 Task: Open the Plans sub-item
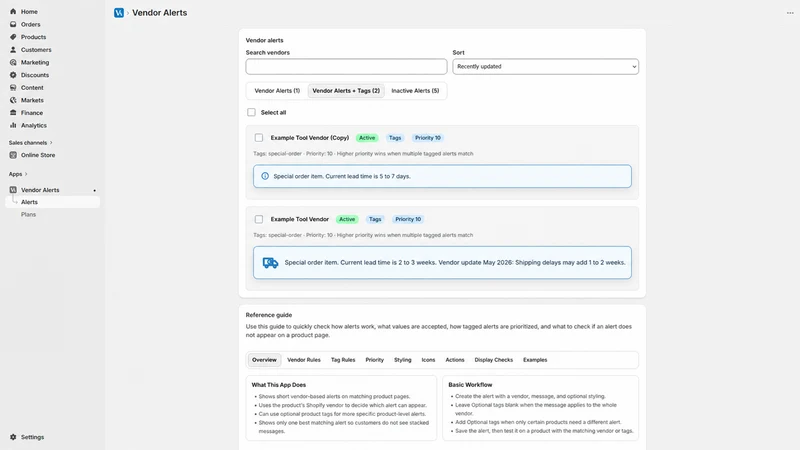(x=29, y=215)
